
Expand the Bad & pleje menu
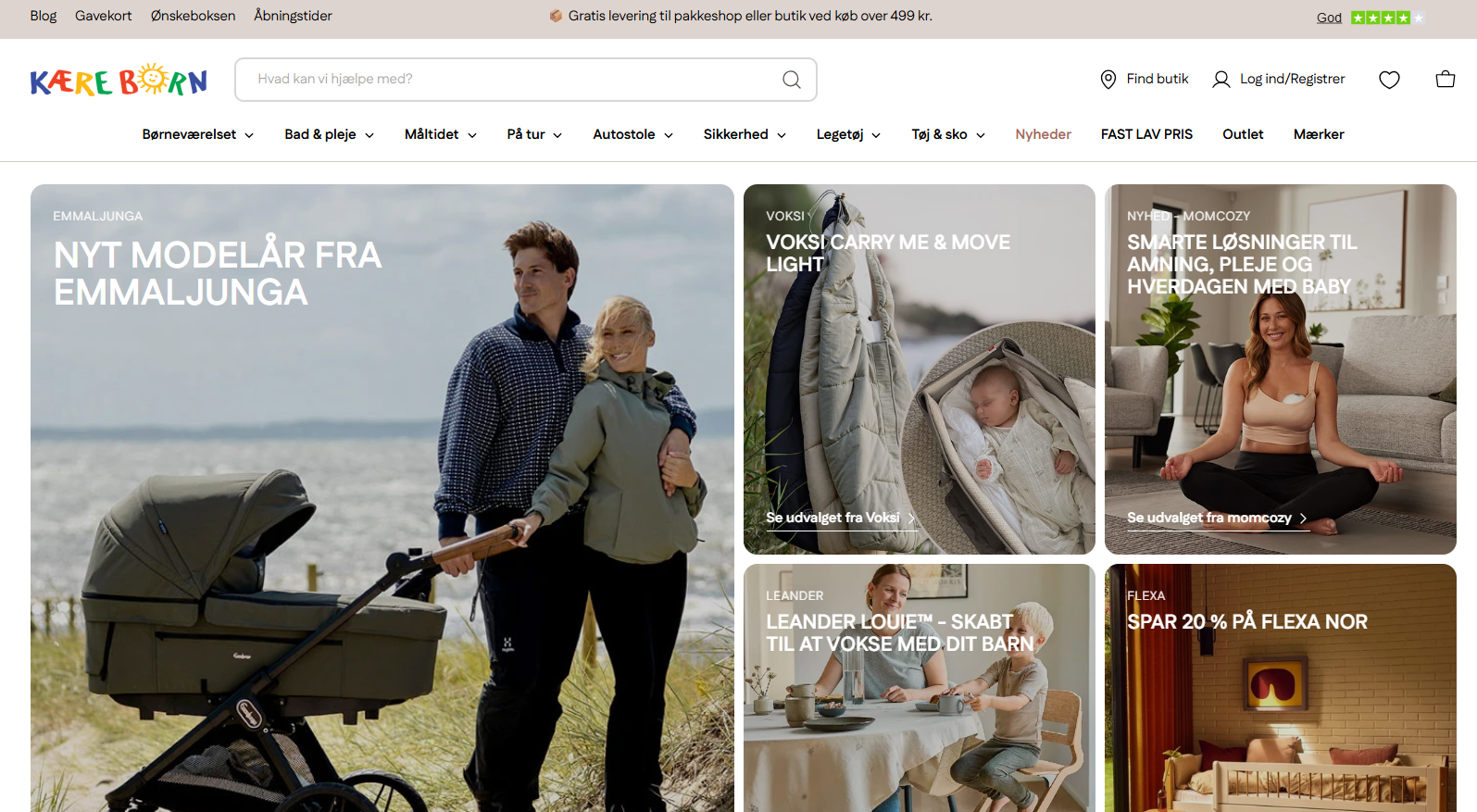329,134
